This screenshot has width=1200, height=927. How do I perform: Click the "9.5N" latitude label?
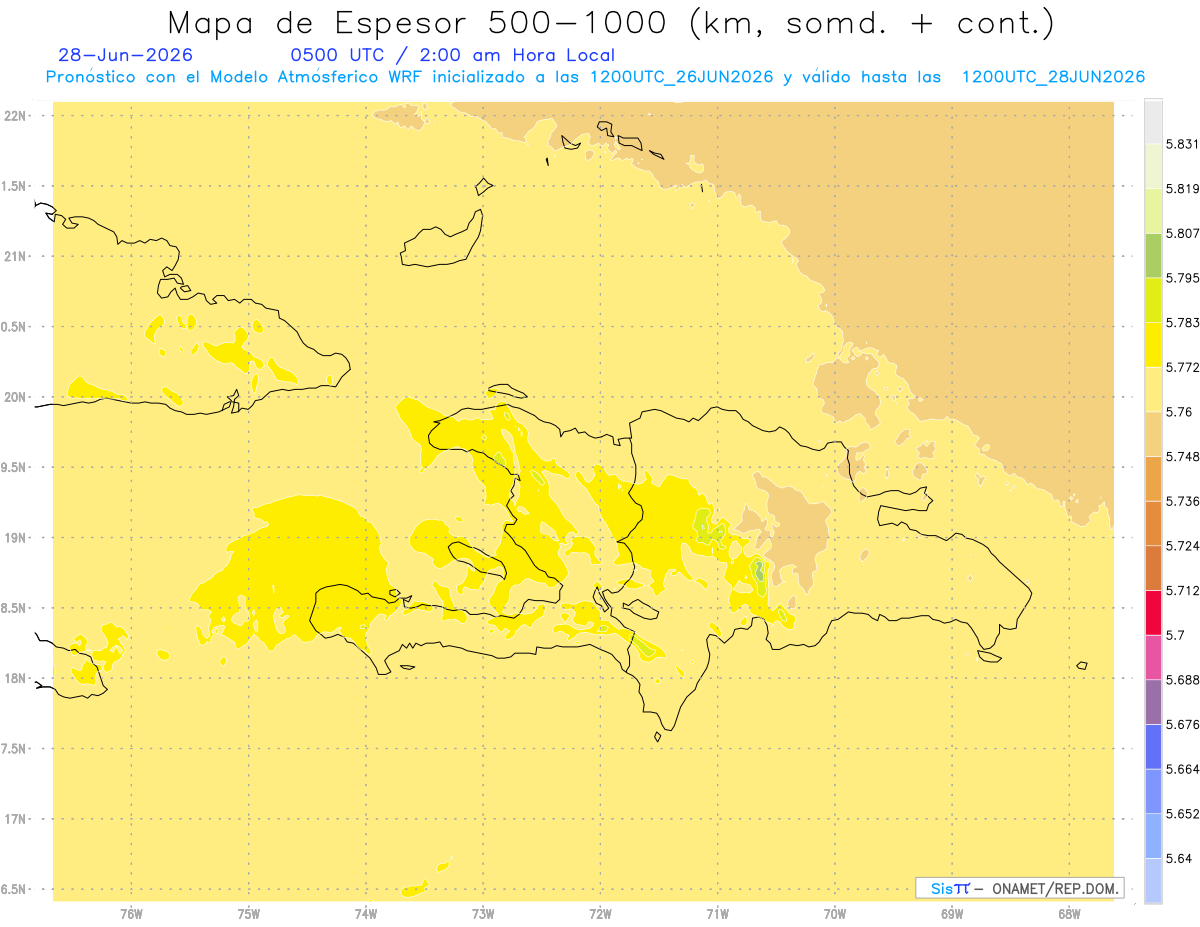15,468
